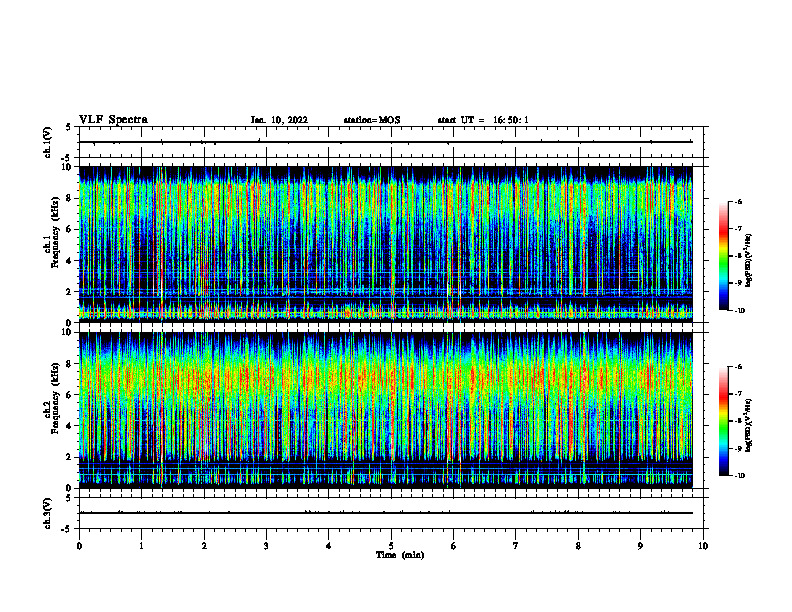This screenshot has height=612, width=792.
Task: Select the ch.2 colorbar log(PSD) label
Action: click(x=749, y=426)
